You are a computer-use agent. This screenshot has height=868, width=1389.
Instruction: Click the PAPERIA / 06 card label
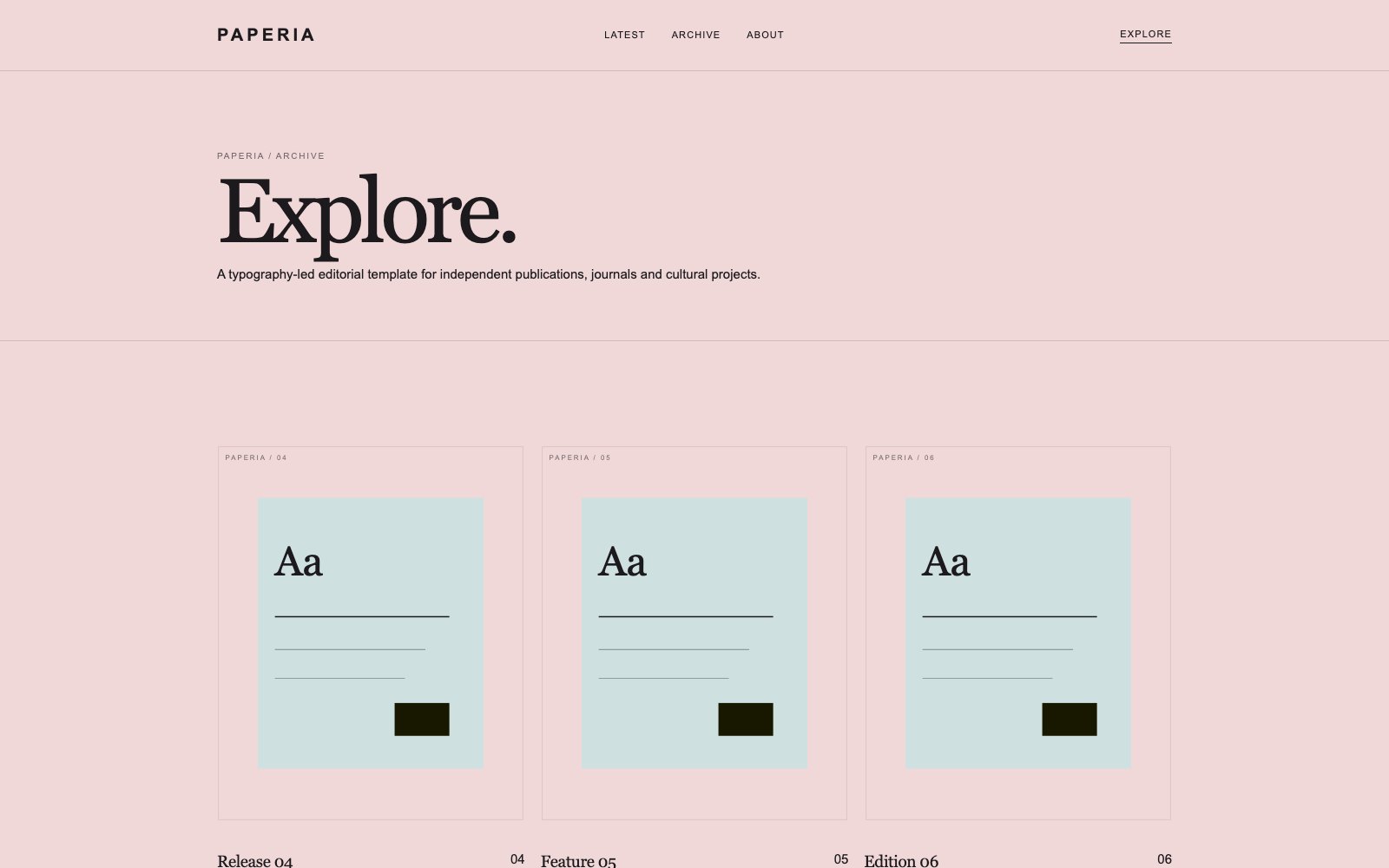[904, 457]
